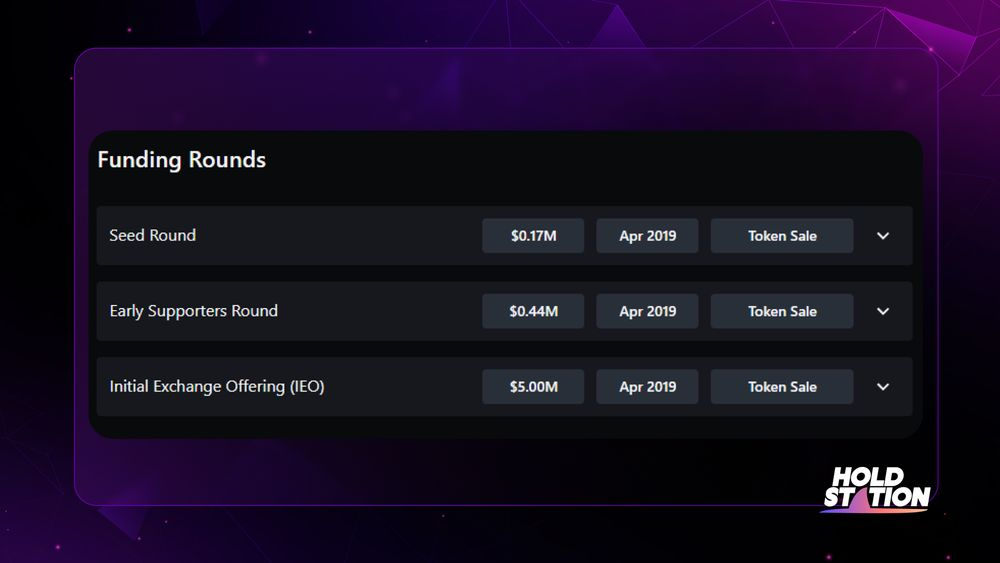Image resolution: width=1000 pixels, height=563 pixels.
Task: Expand the Seed Round chevron
Action: pyautogui.click(x=883, y=236)
